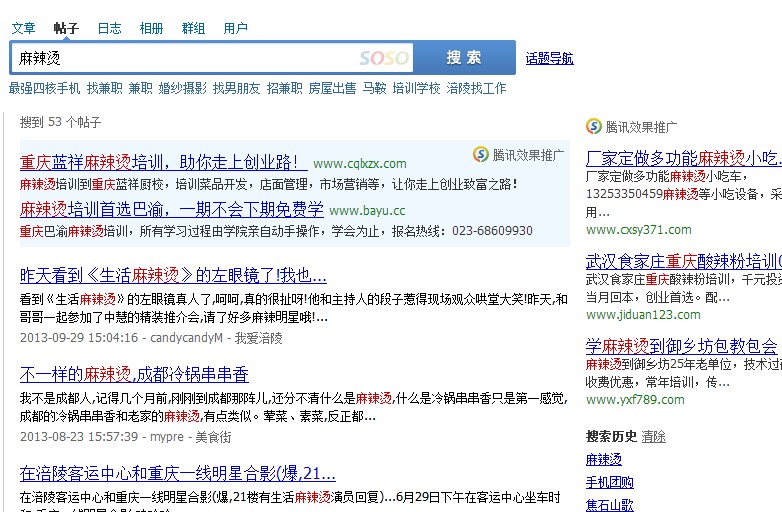Visit the www.bayu.cc ad URL
782x512 pixels.
click(367, 210)
